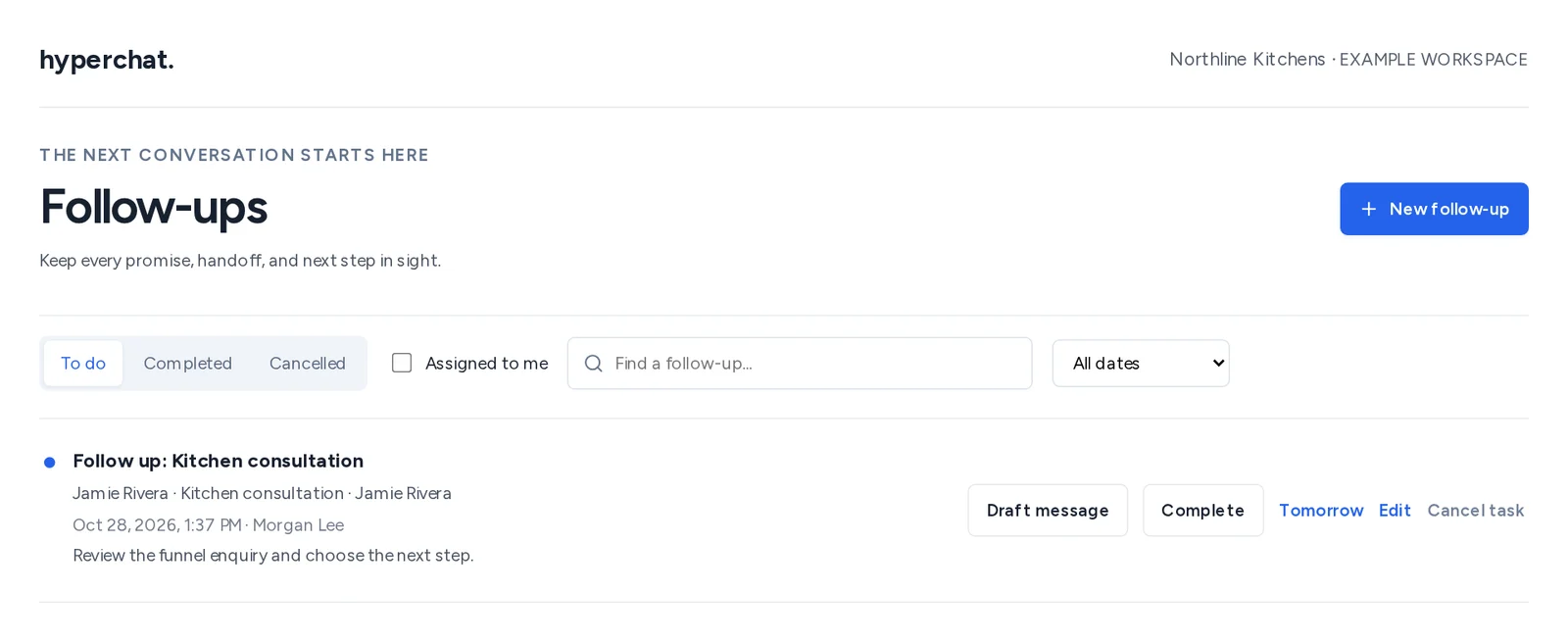Focus the Find a follow-up search field
Image resolution: width=1568 pixels, height=642 pixels.
pos(800,364)
